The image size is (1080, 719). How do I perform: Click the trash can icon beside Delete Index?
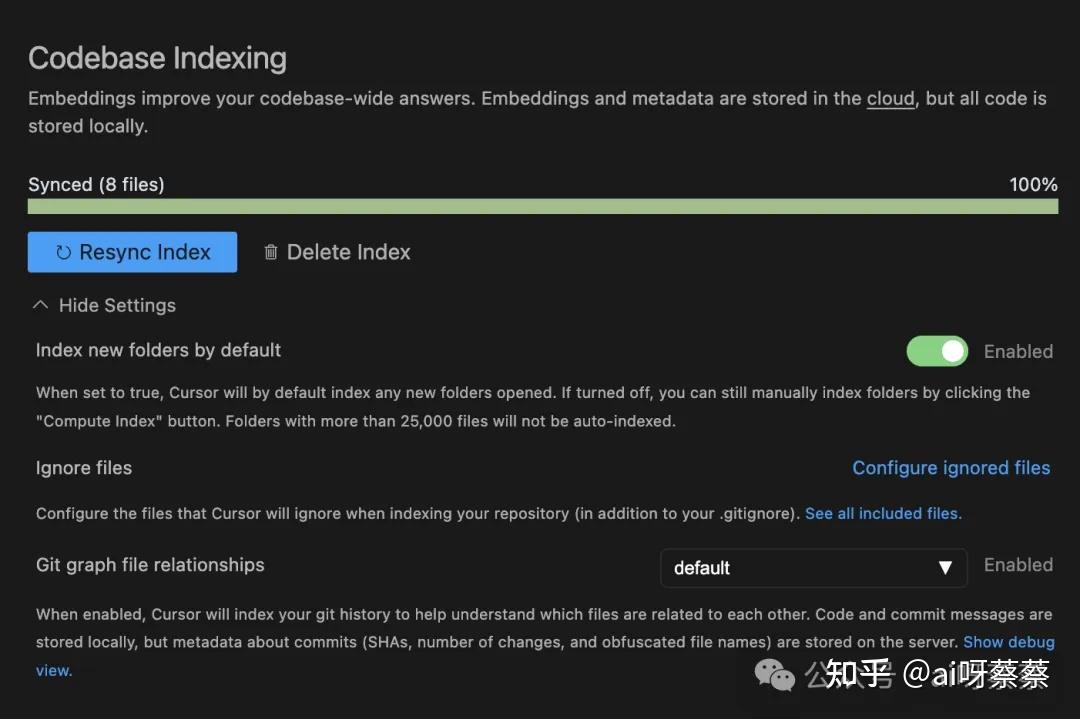pyautogui.click(x=270, y=253)
